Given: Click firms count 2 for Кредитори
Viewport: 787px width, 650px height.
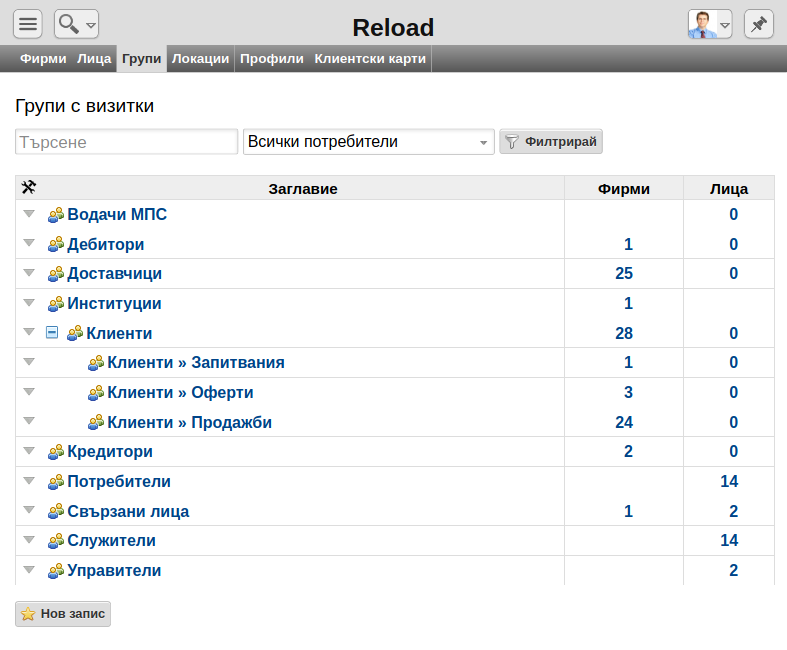Looking at the screenshot, I should coord(628,452).
